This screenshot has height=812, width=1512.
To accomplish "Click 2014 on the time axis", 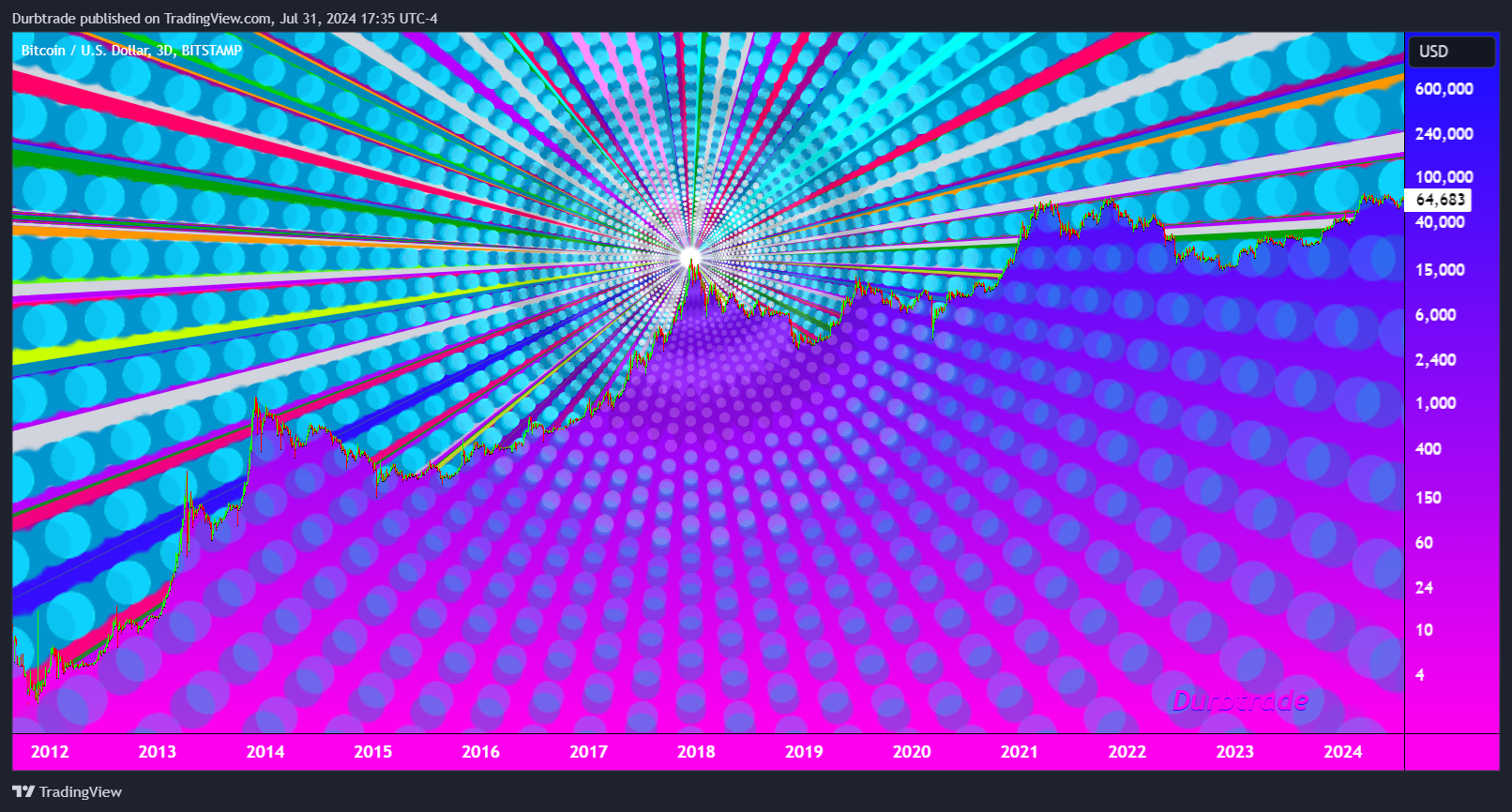I will [x=265, y=752].
